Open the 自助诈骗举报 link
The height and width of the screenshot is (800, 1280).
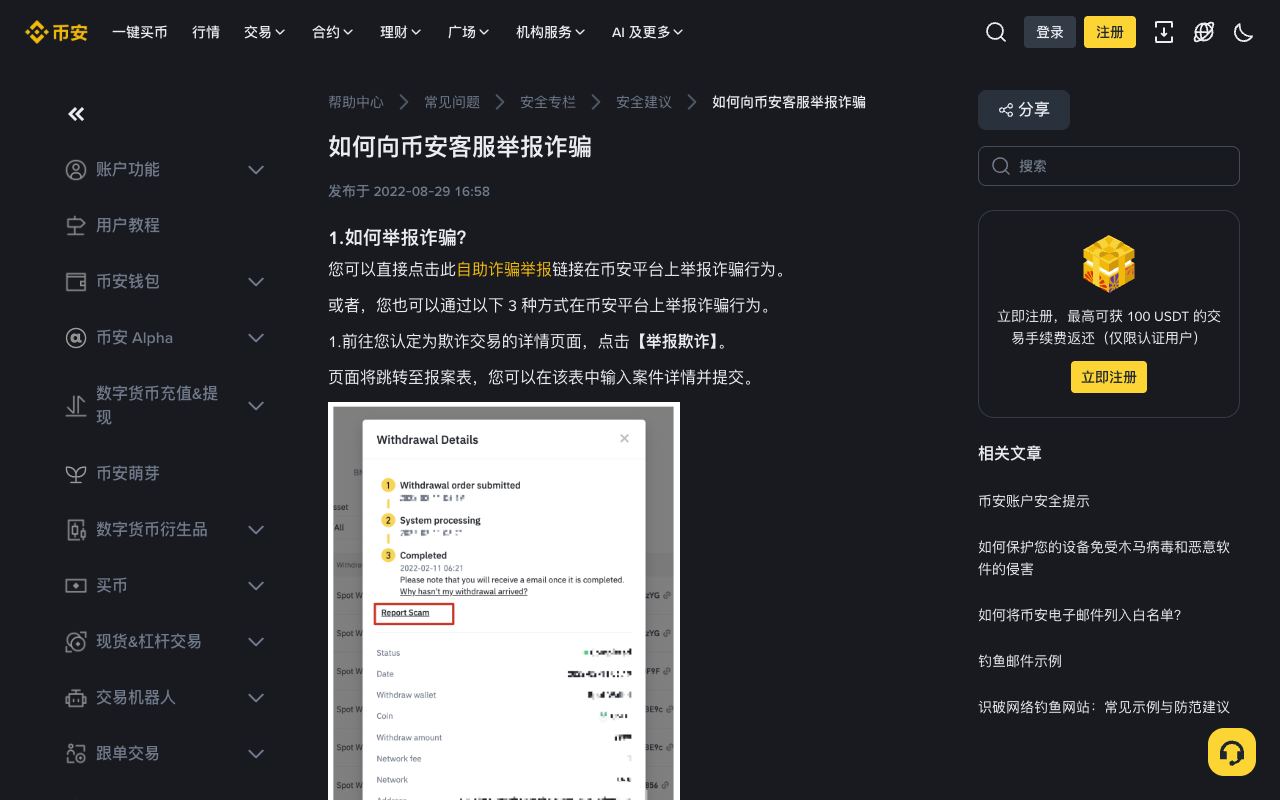pyautogui.click(x=504, y=269)
